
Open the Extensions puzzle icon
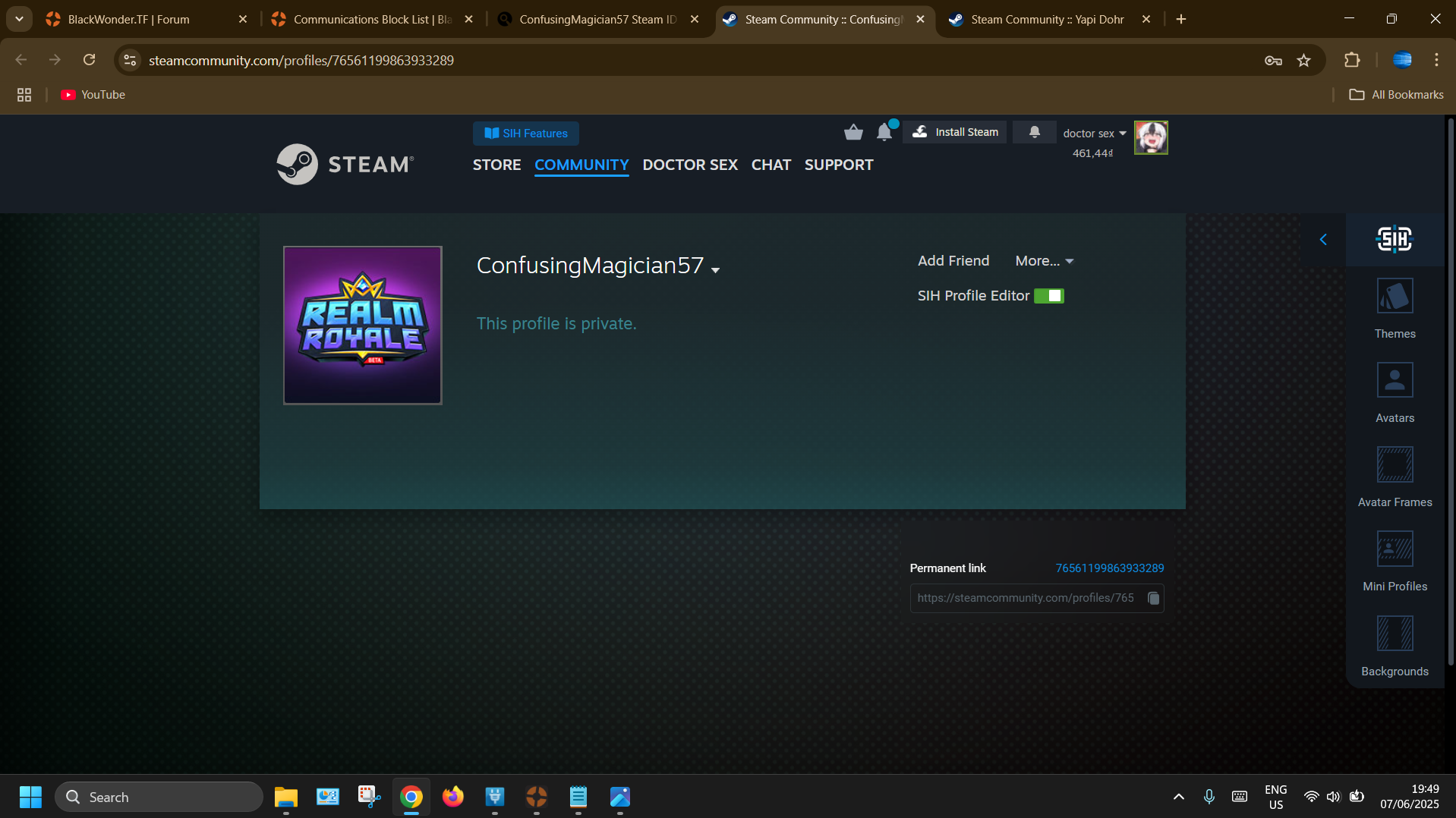1352,60
